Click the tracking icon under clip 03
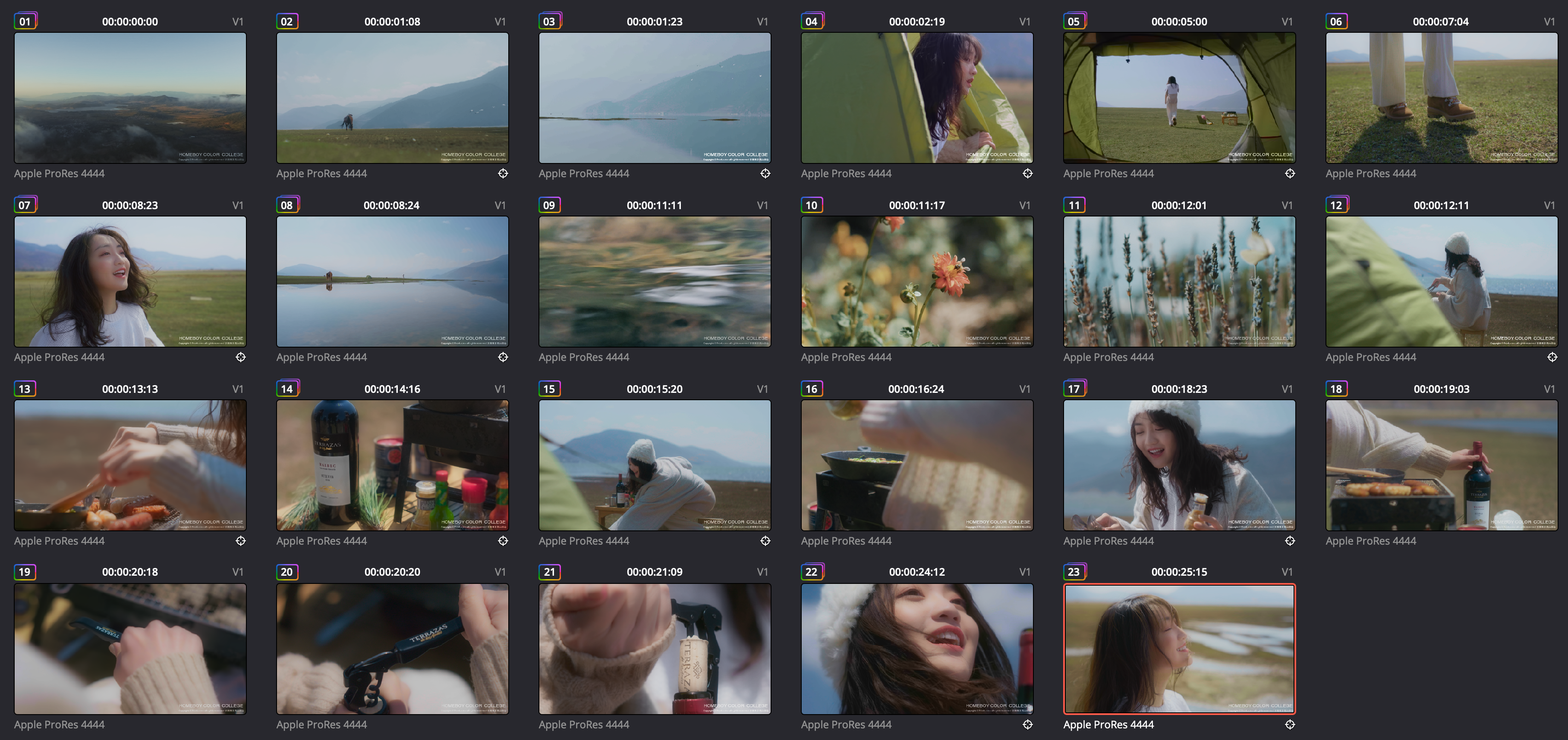The height and width of the screenshot is (740, 1568). [x=765, y=173]
